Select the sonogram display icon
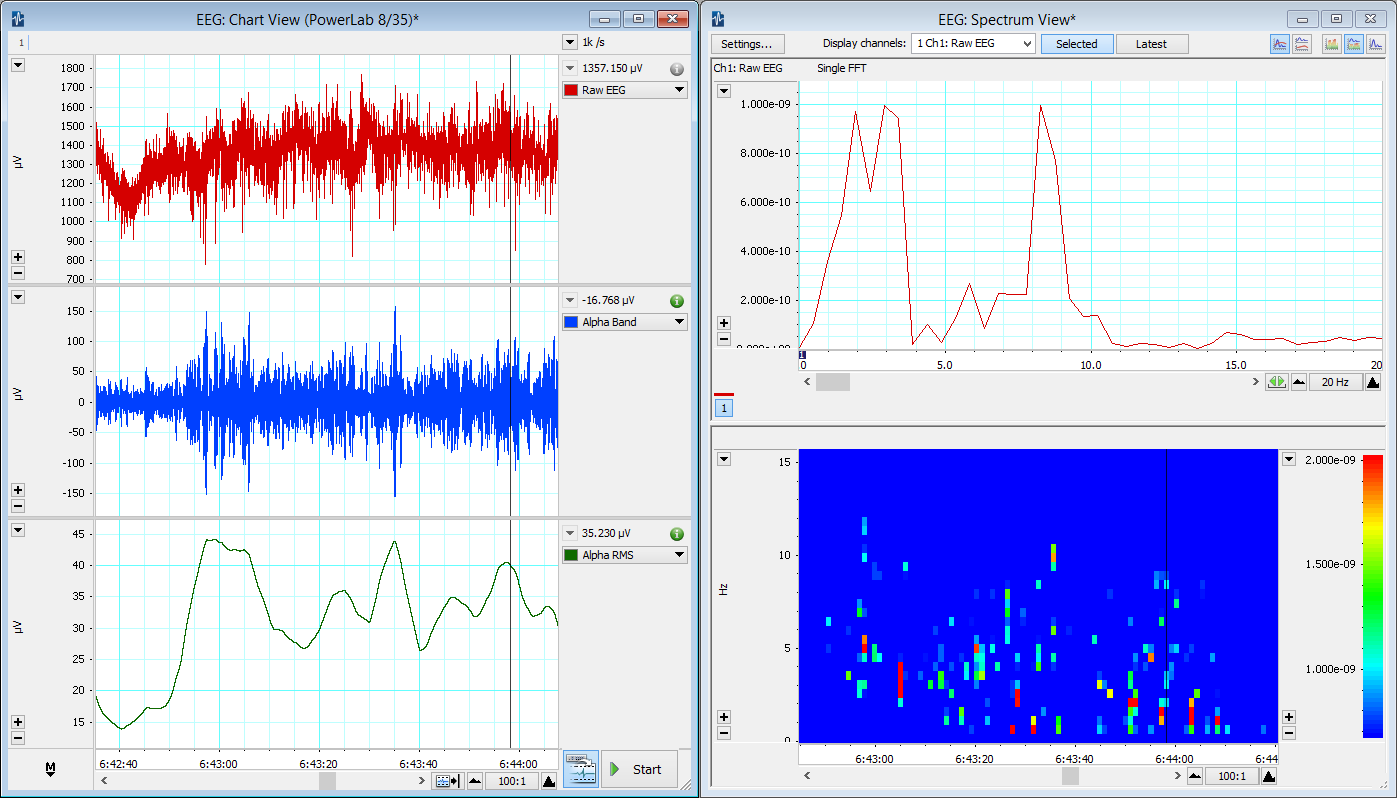1397x798 pixels. [1354, 44]
